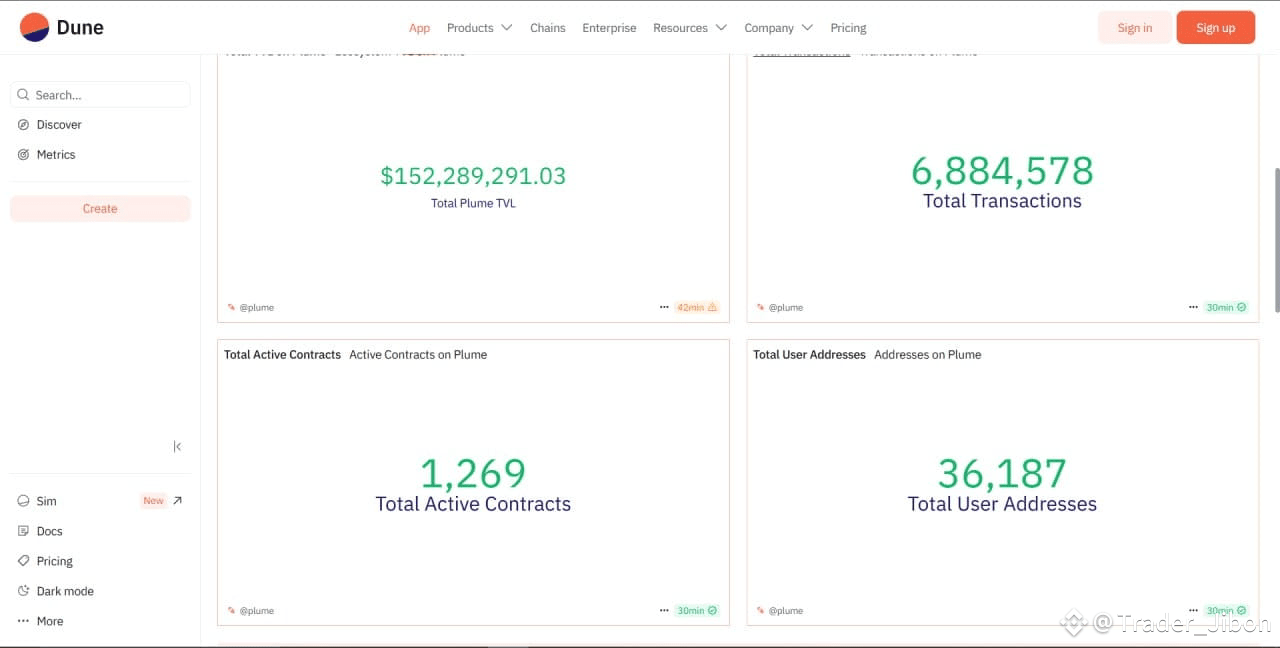Viewport: 1280px width, 648px height.
Task: Click the Metrics target icon
Action: (x=24, y=155)
